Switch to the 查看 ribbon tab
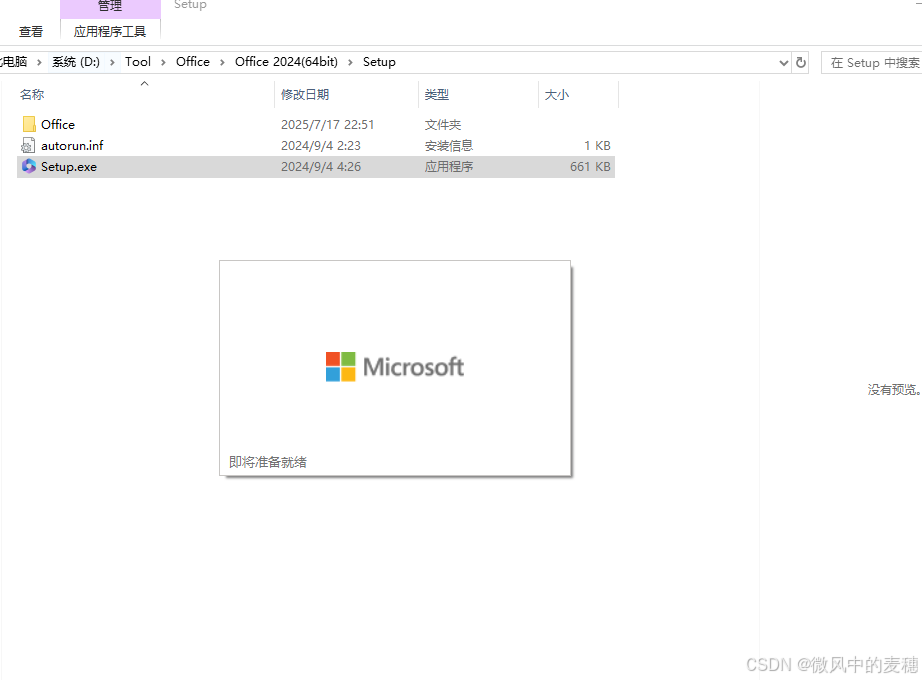The image size is (922, 680). tap(31, 32)
